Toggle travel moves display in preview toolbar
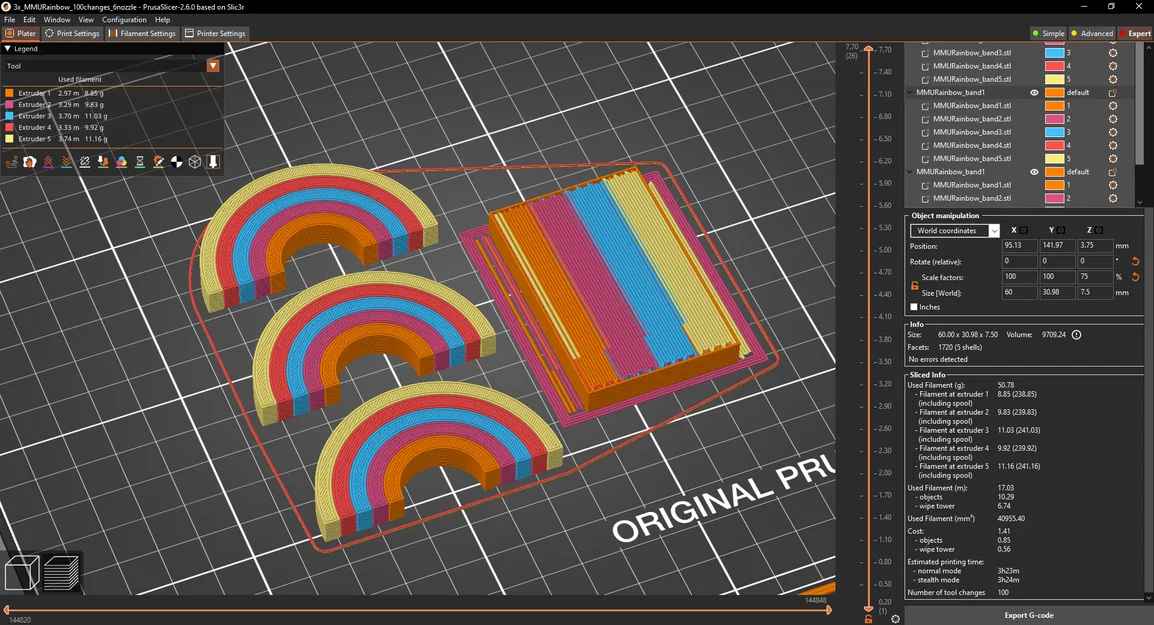The height and width of the screenshot is (625, 1154). (x=12, y=161)
